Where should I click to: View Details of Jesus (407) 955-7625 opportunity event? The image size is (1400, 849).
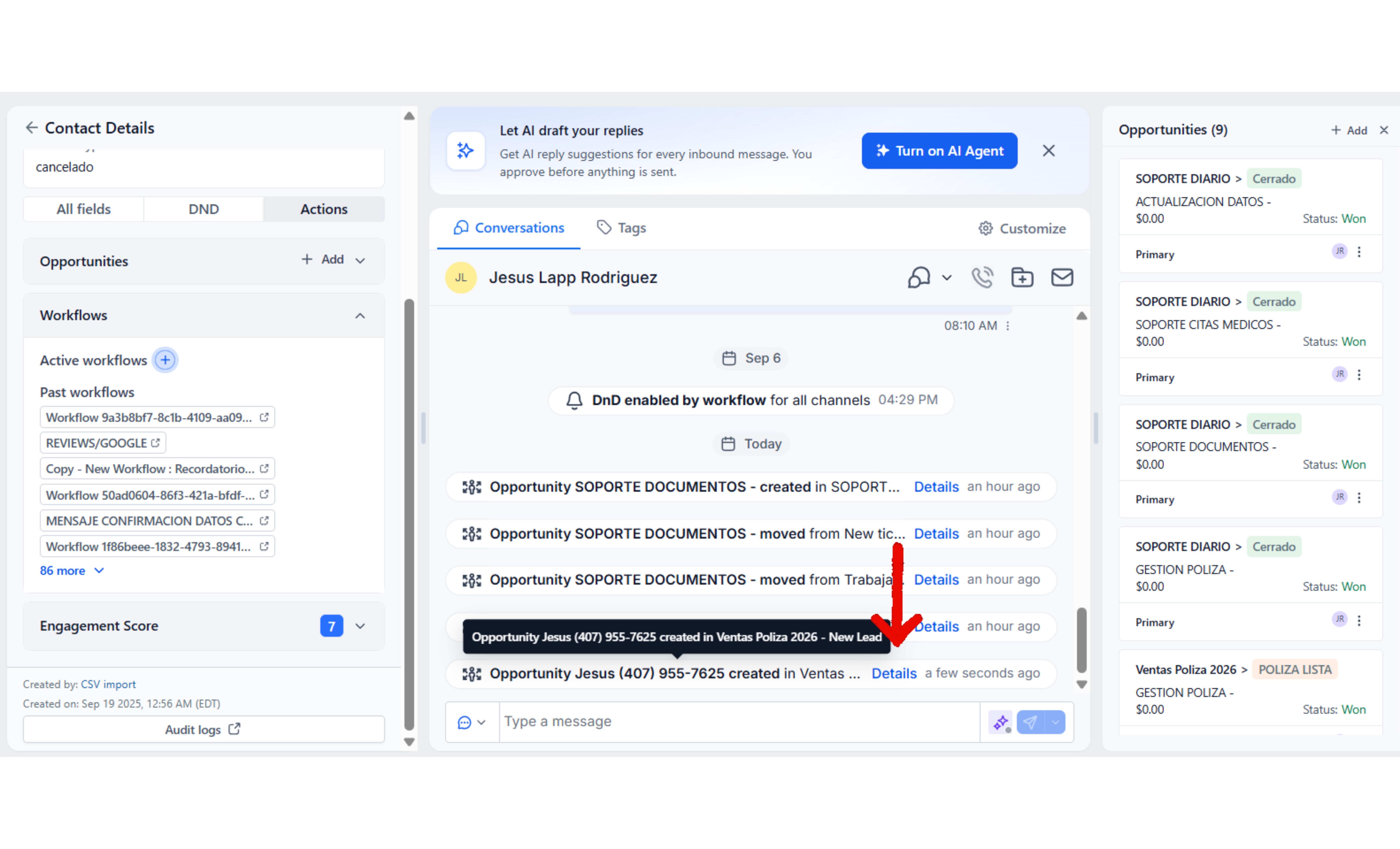point(894,674)
